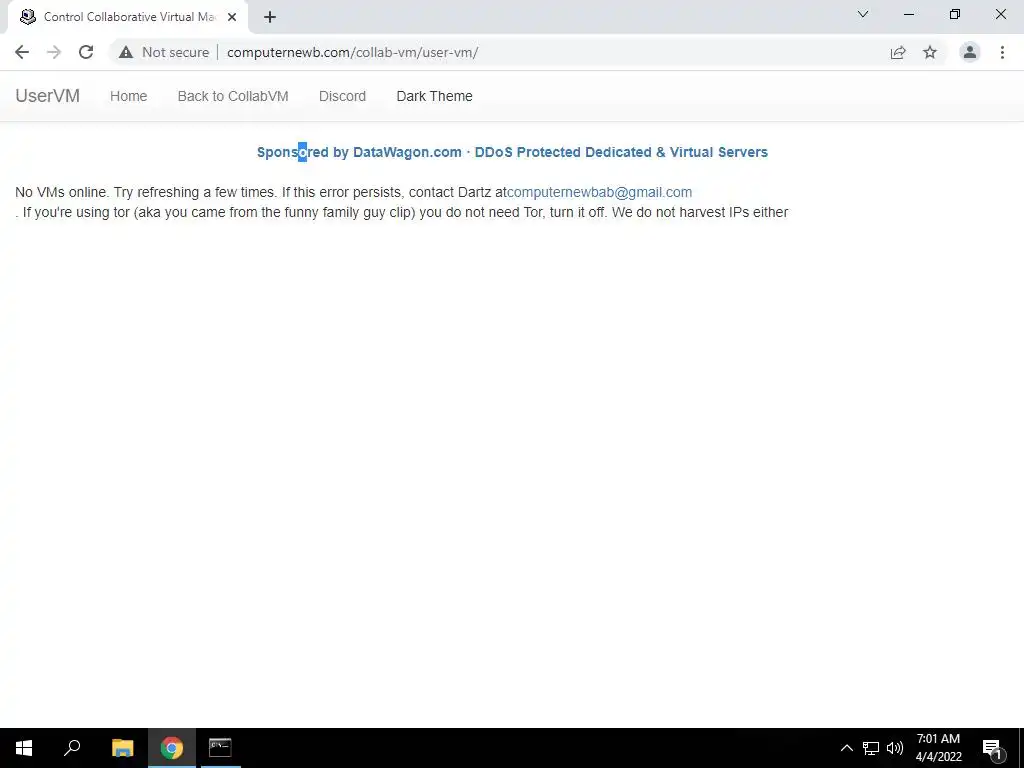Open the DataWagon.com sponsor link

[512, 152]
